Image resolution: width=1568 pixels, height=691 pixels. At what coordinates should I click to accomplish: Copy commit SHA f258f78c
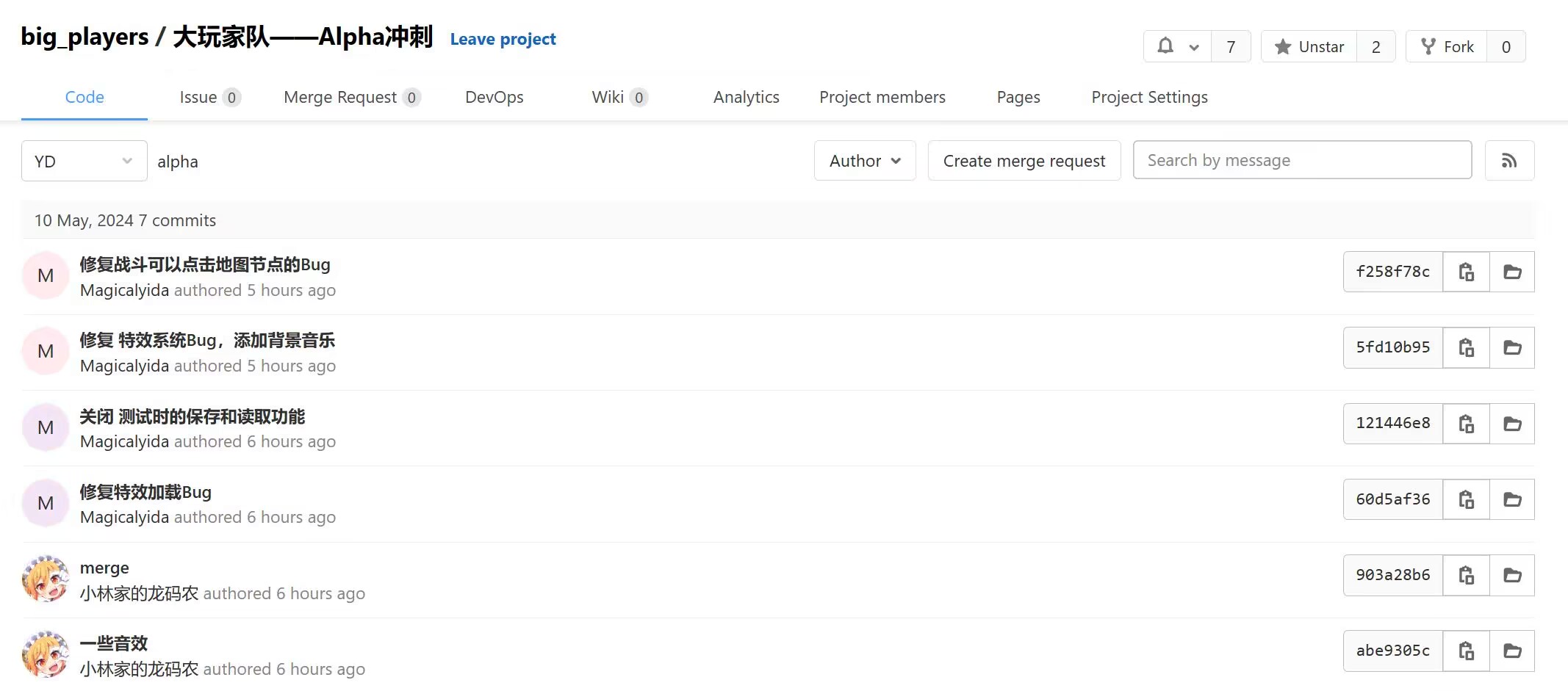pyautogui.click(x=1466, y=272)
